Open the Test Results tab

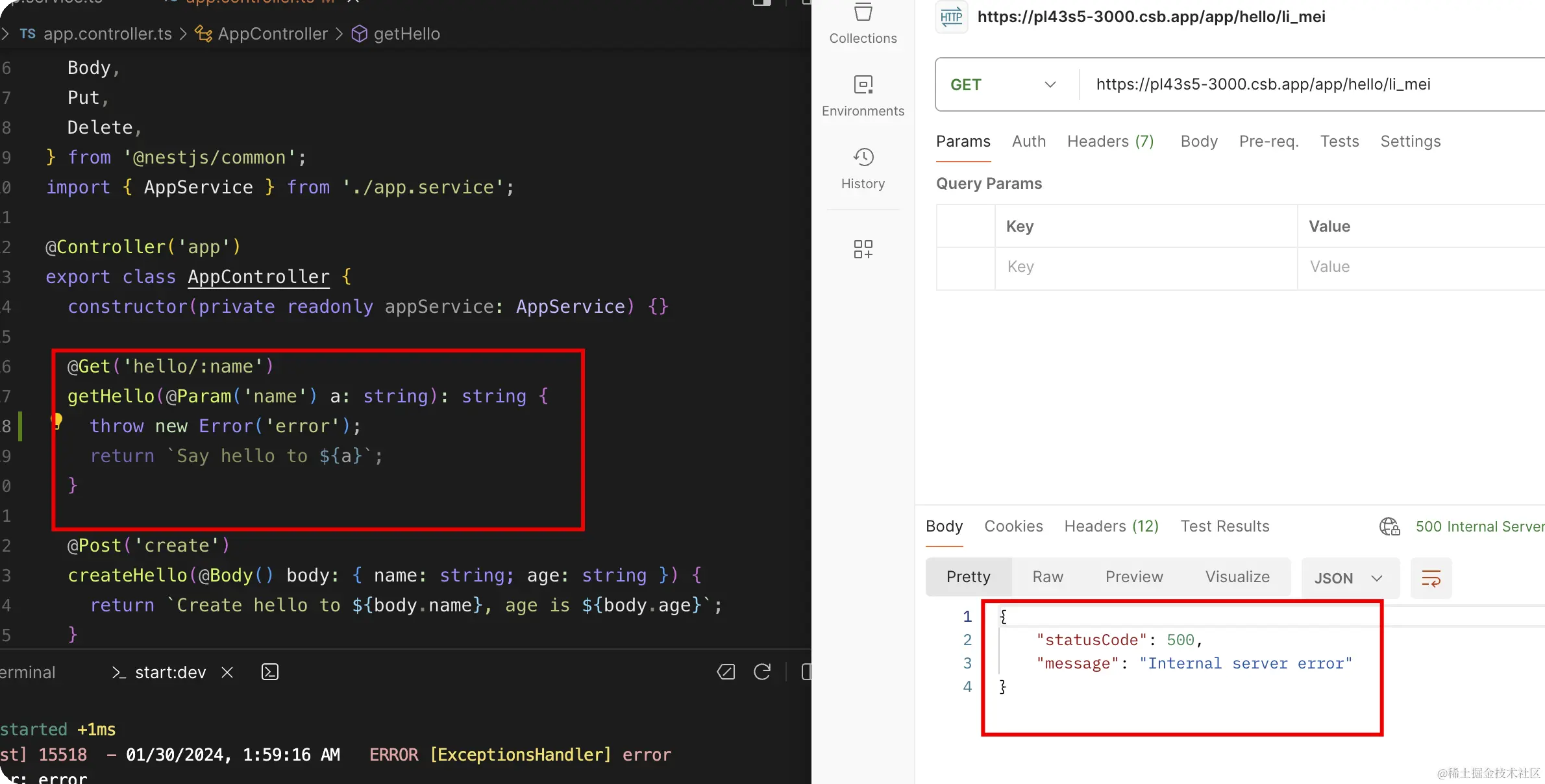(x=1225, y=526)
